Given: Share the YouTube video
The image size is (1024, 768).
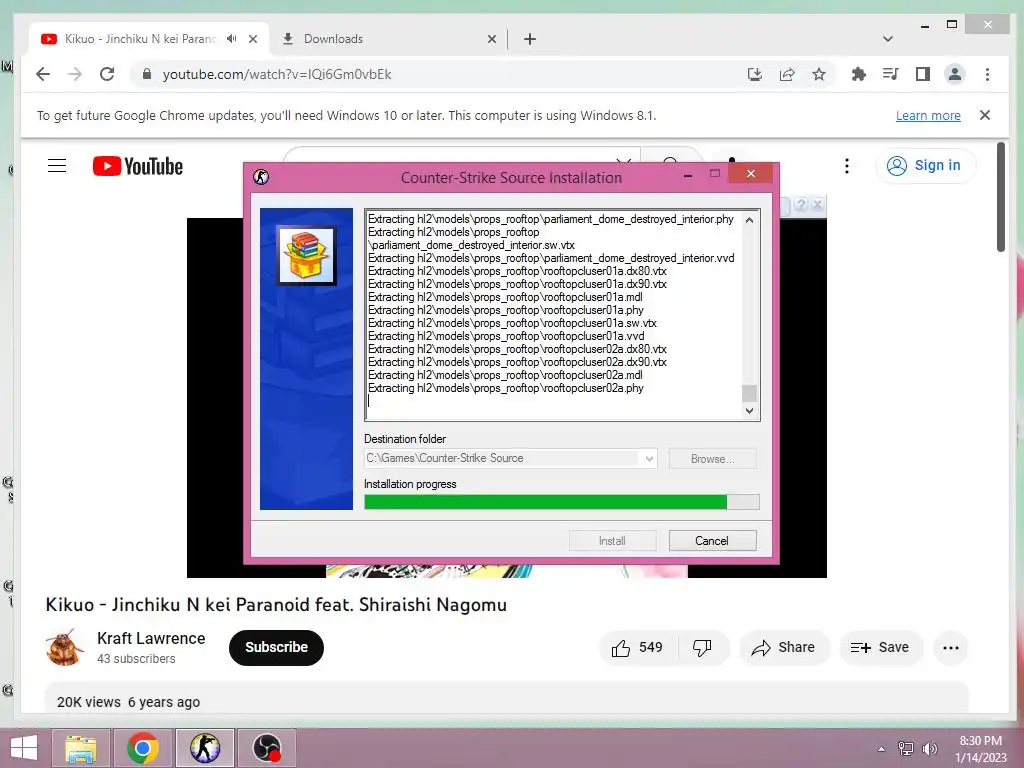Looking at the screenshot, I should 784,647.
